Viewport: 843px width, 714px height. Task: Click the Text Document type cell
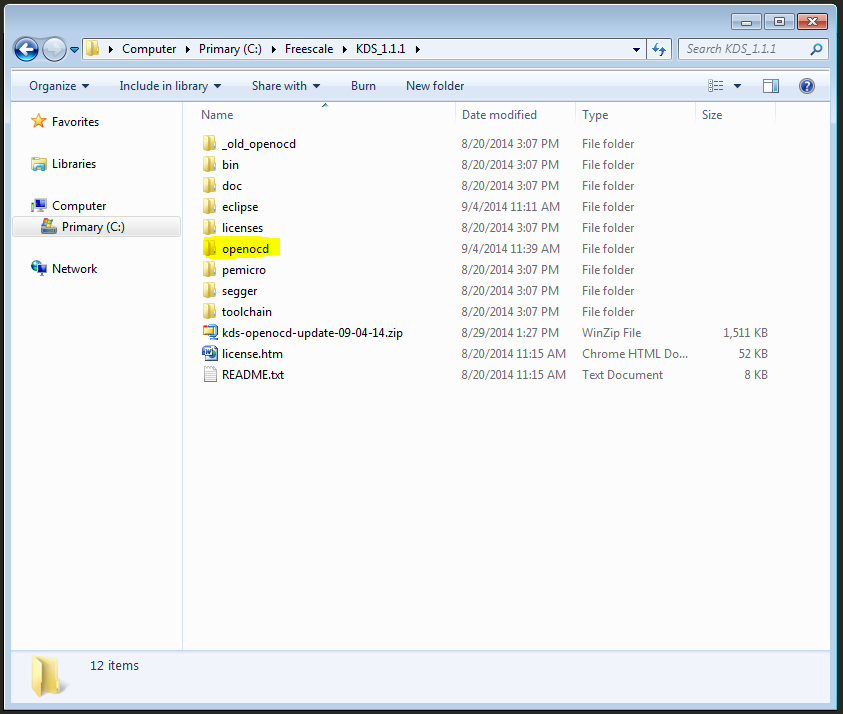point(622,375)
